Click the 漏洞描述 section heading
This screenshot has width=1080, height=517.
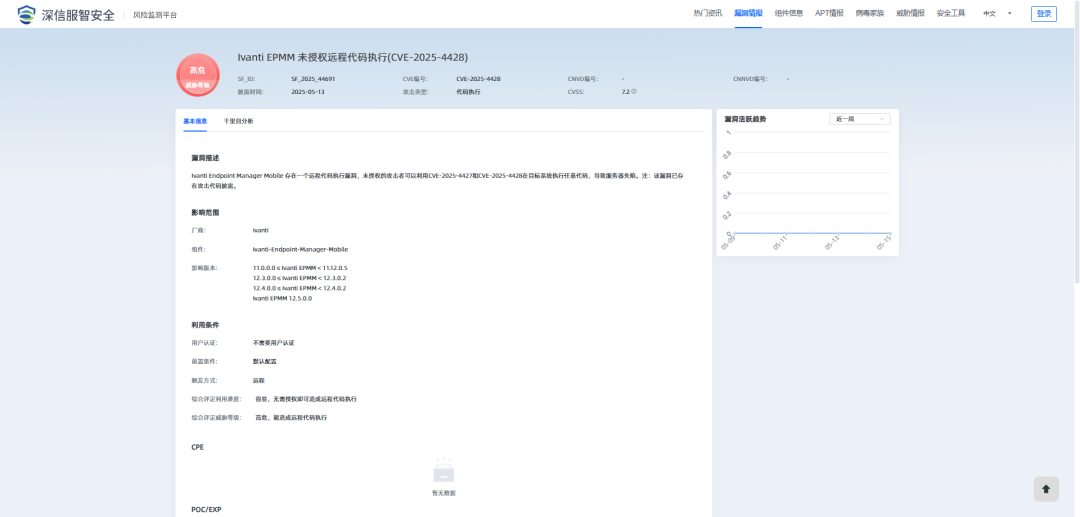coord(205,158)
